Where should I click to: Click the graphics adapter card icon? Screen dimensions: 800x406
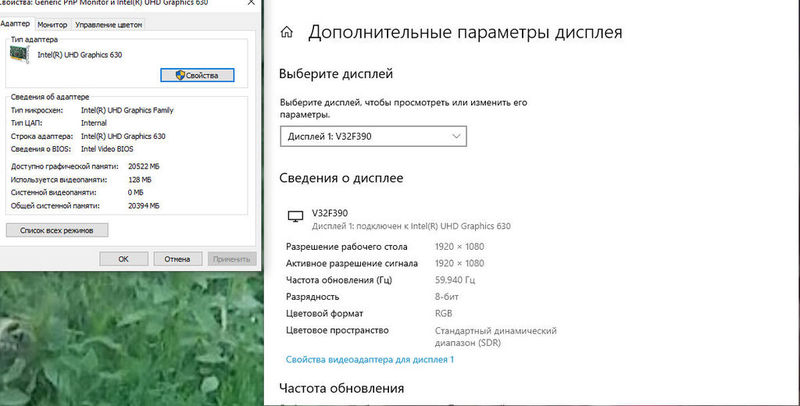point(21,54)
